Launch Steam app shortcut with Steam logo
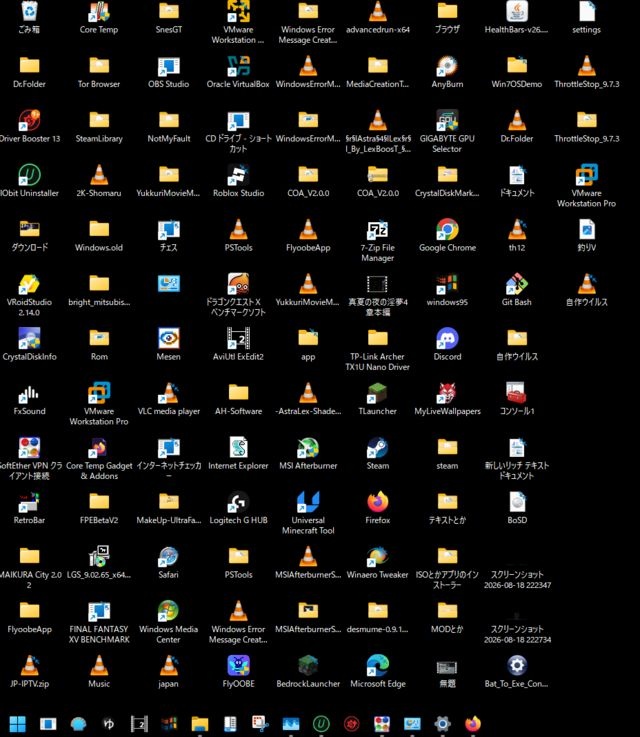 pos(377,447)
